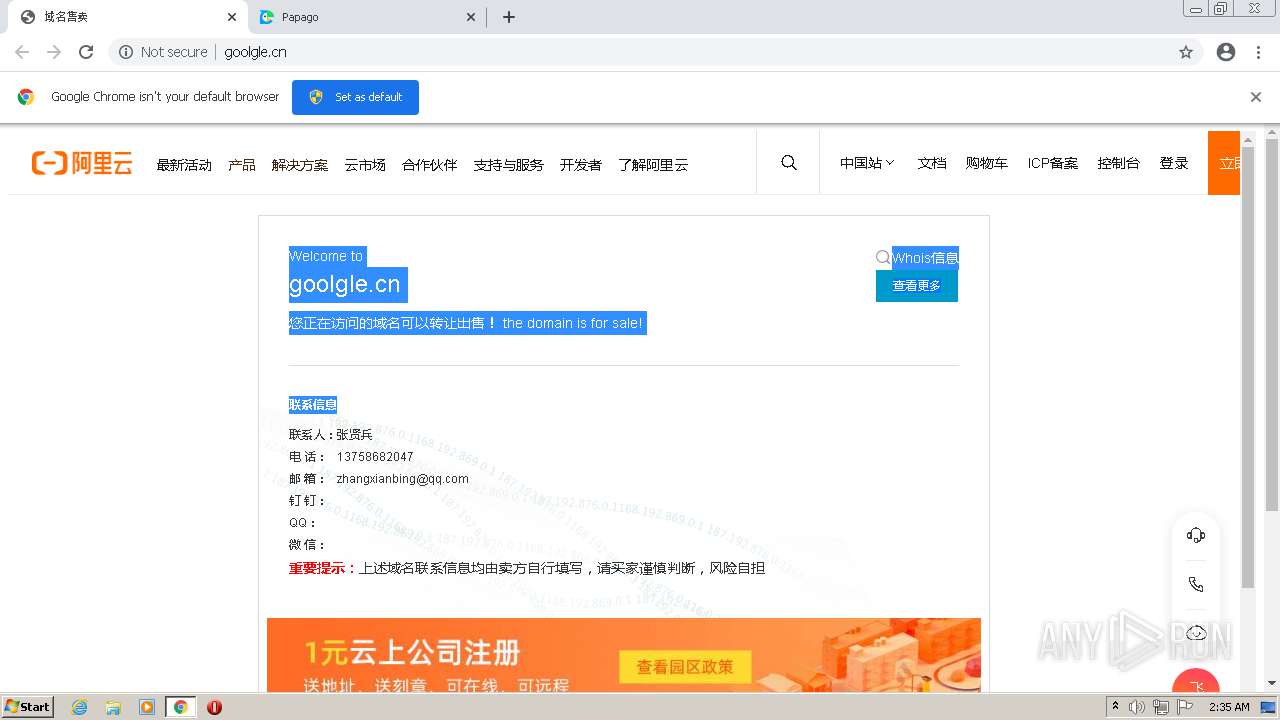This screenshot has height=720, width=1280.
Task: Open media player from taskbar
Action: (x=147, y=707)
